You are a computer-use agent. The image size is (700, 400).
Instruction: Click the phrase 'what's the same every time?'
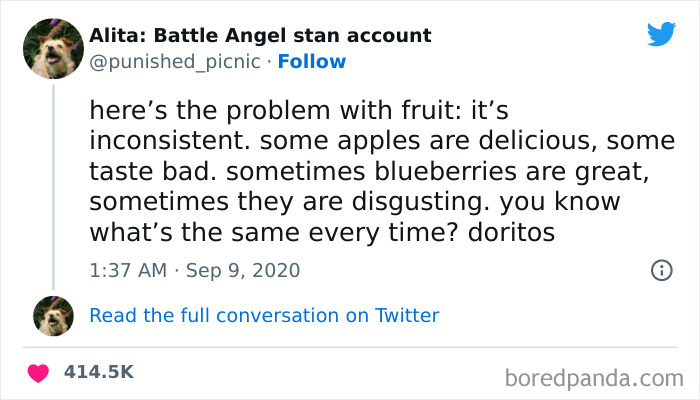(259, 230)
